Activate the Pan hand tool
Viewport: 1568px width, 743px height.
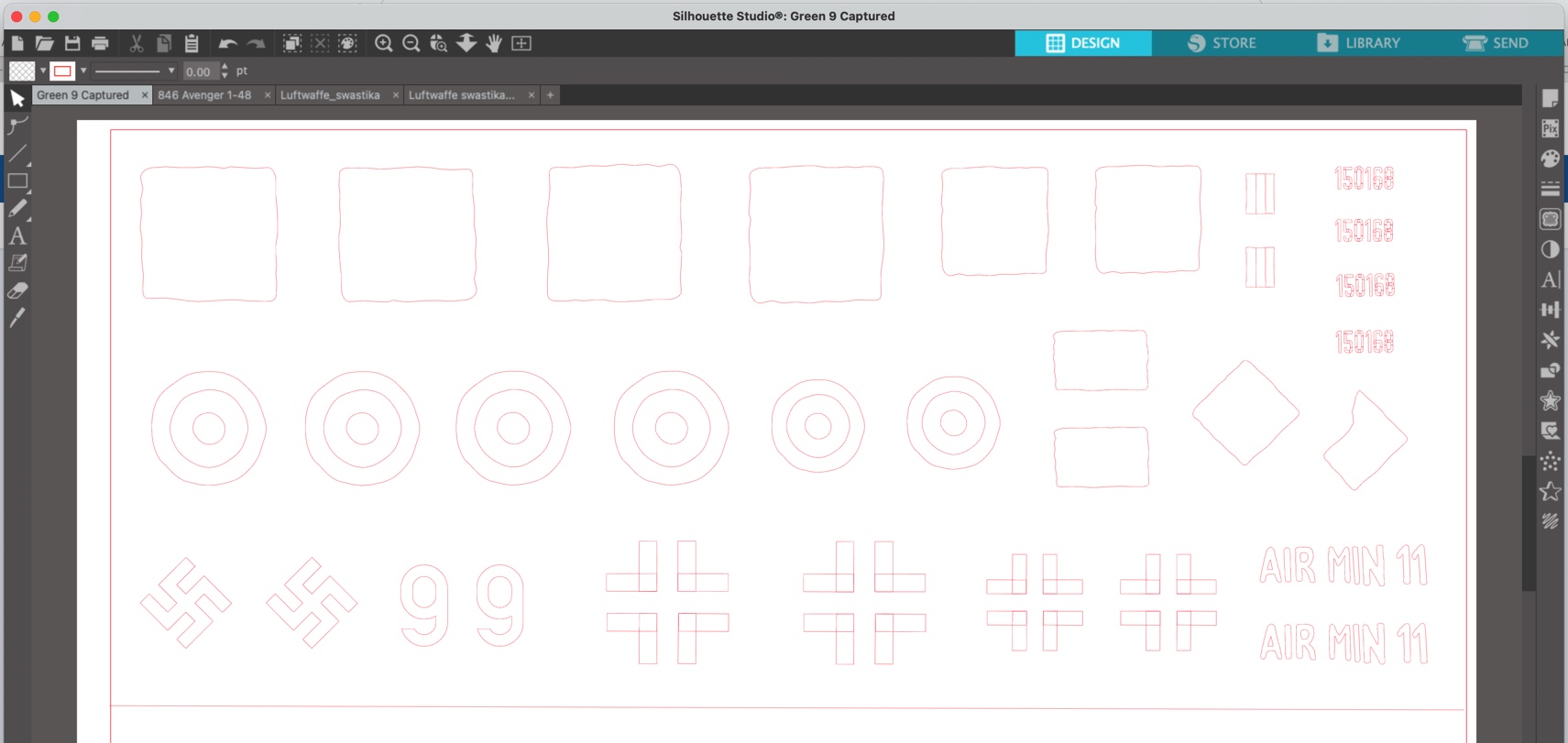494,43
